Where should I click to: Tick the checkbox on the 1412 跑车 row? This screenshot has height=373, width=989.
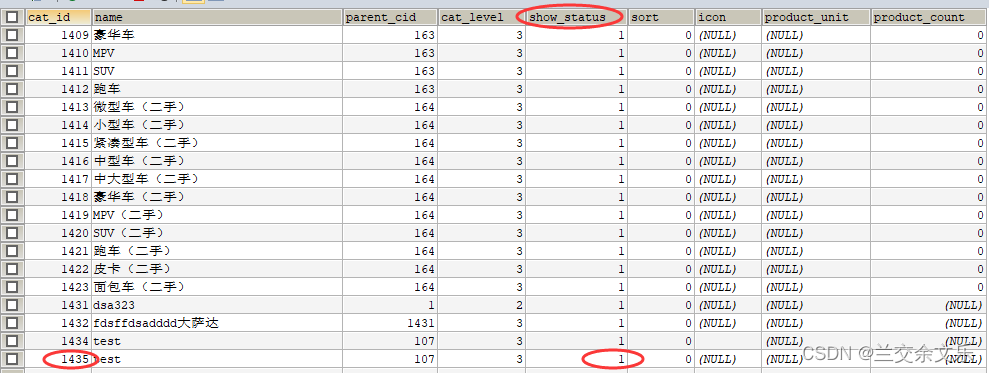[x=11, y=90]
